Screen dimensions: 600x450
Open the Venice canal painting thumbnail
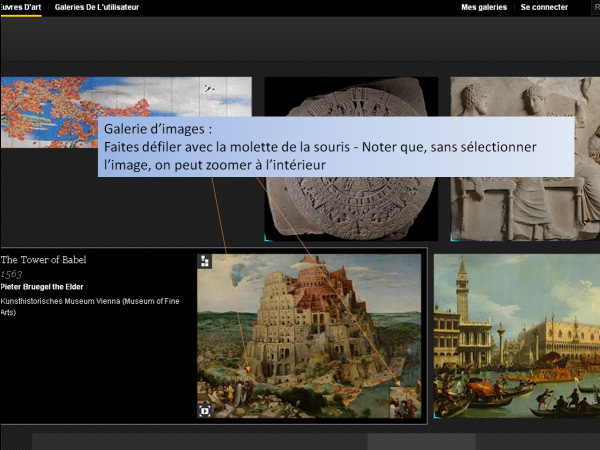pyautogui.click(x=517, y=336)
